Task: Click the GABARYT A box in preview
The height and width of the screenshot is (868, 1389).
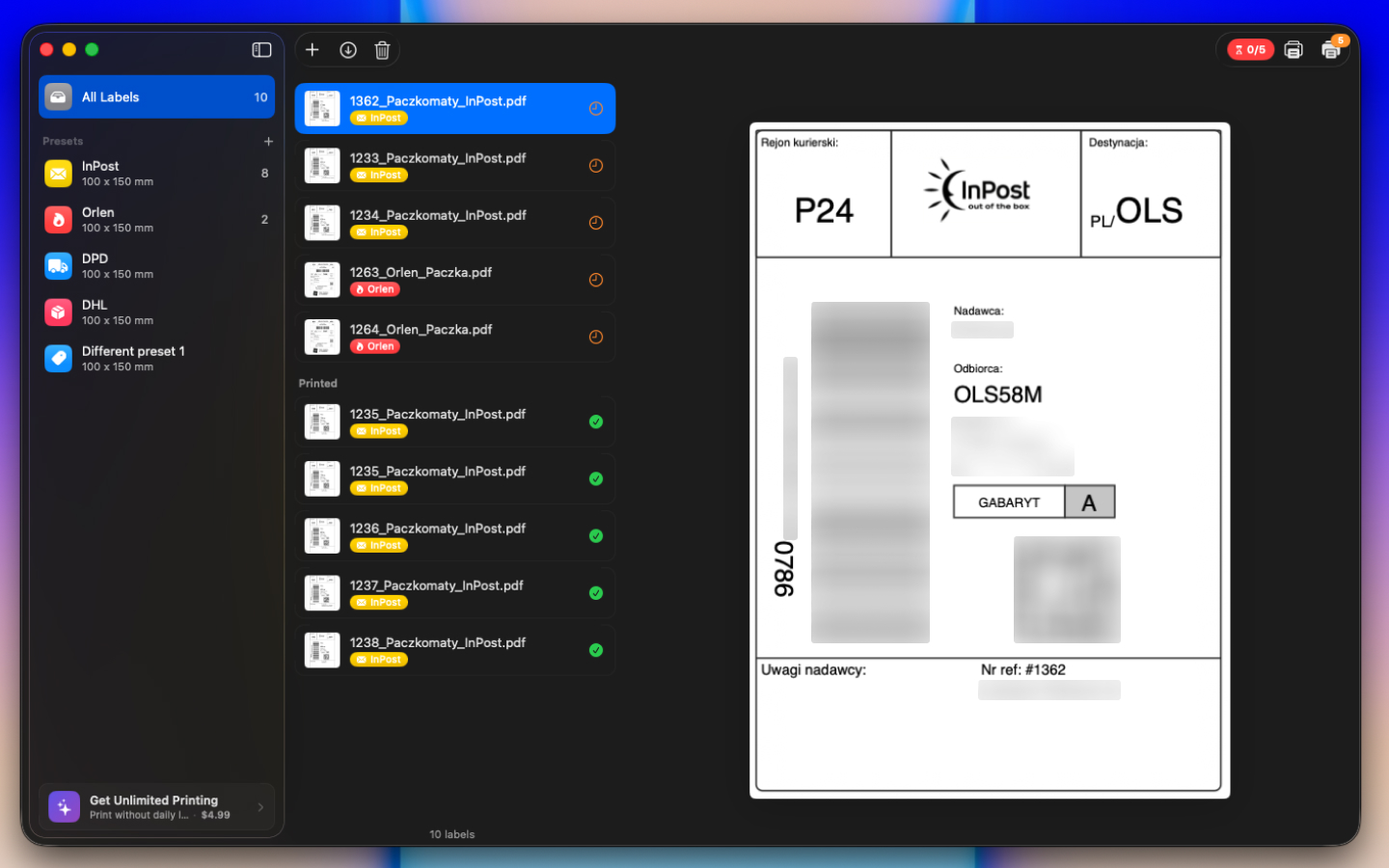Action: click(1034, 502)
